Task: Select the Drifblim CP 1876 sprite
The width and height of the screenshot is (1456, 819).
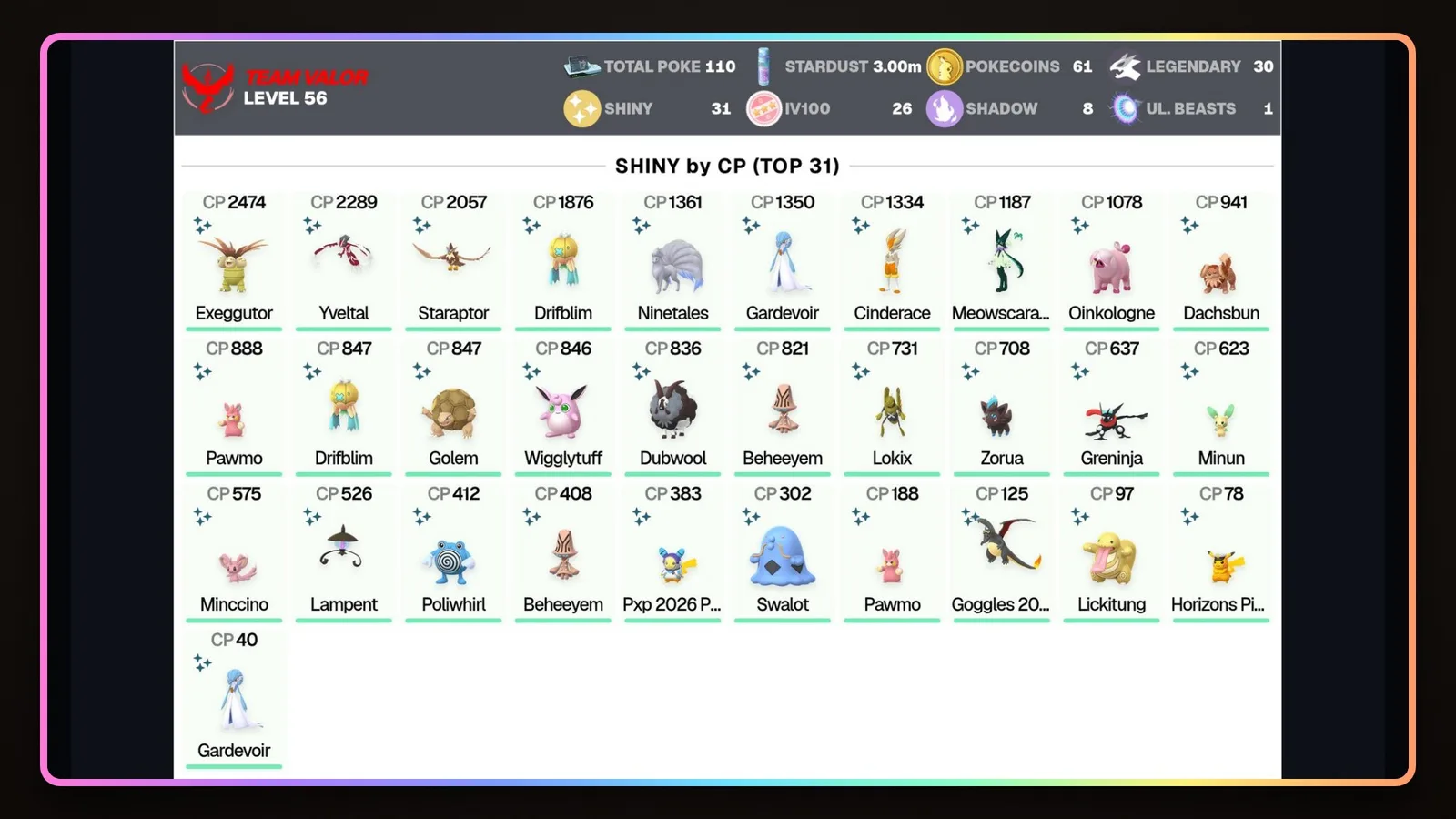Action: [563, 260]
